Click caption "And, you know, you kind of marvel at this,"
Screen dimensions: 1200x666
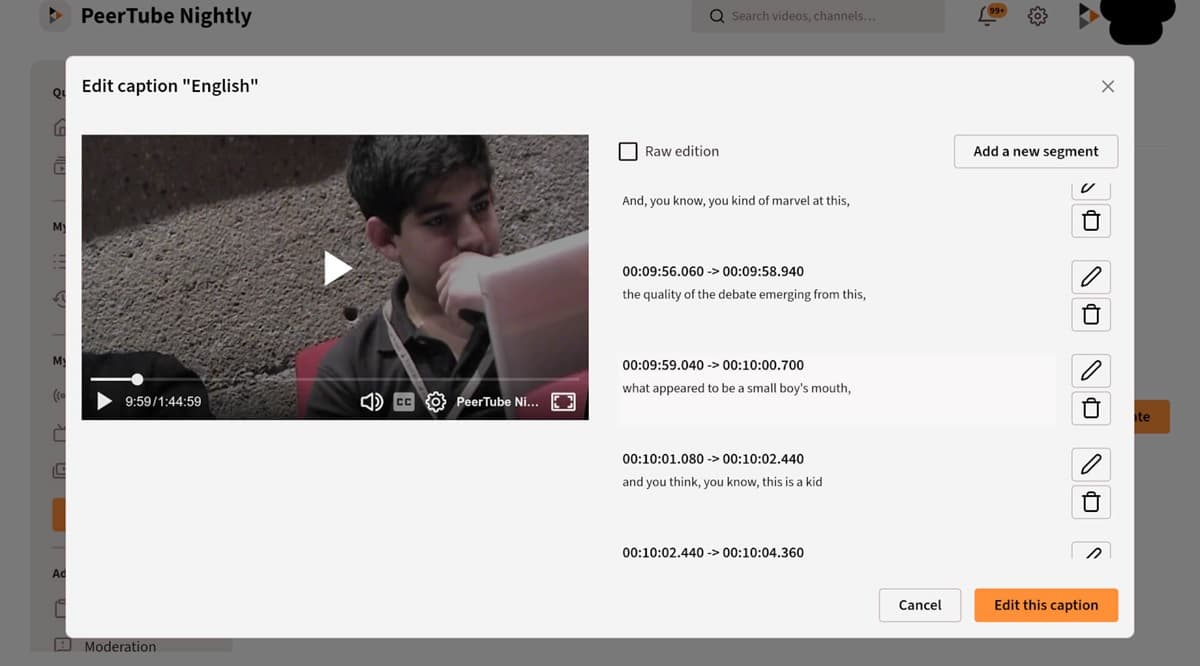pos(736,201)
